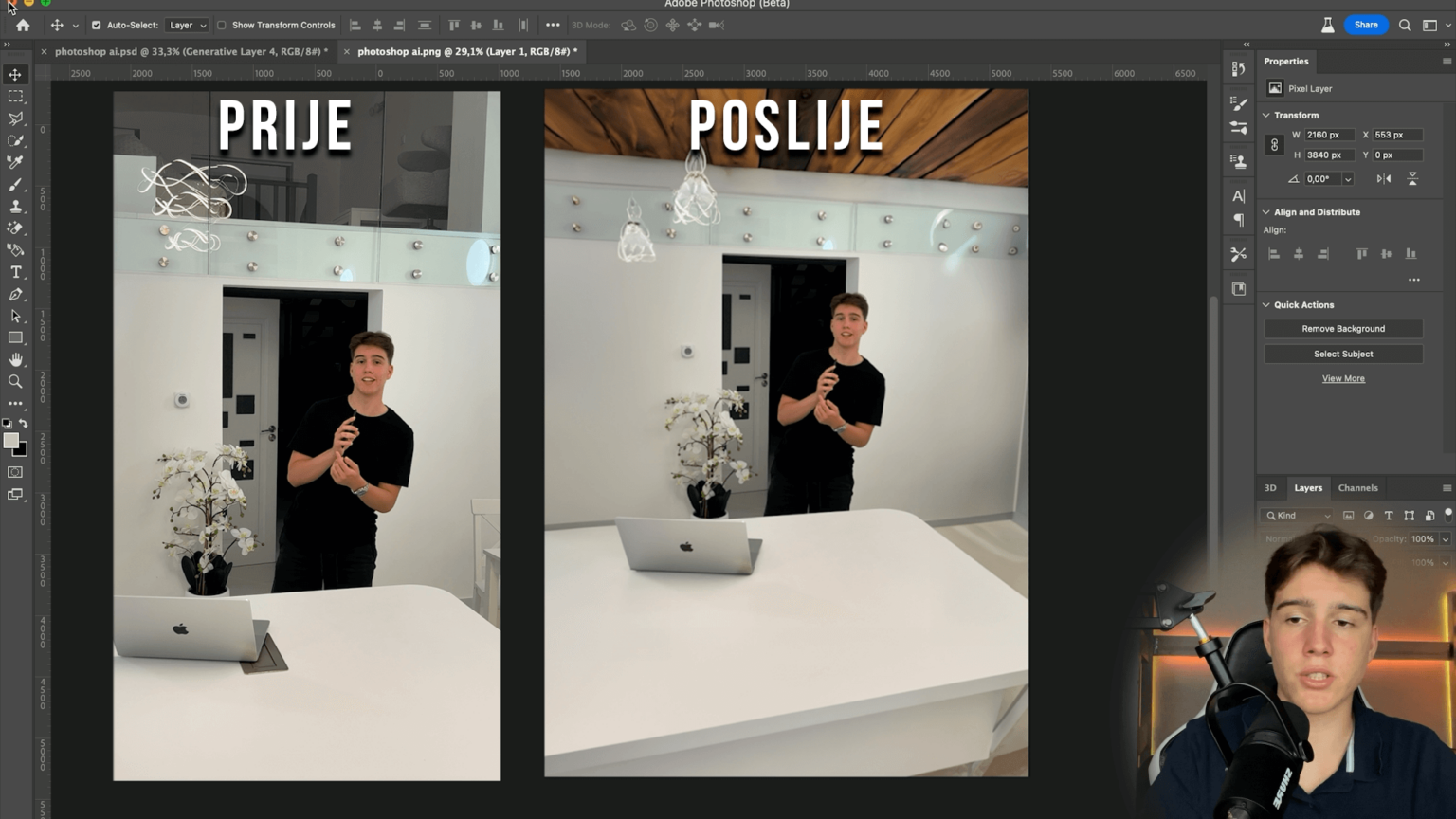Select the Rectangle shape tool
This screenshot has width=1456, height=819.
tap(15, 337)
